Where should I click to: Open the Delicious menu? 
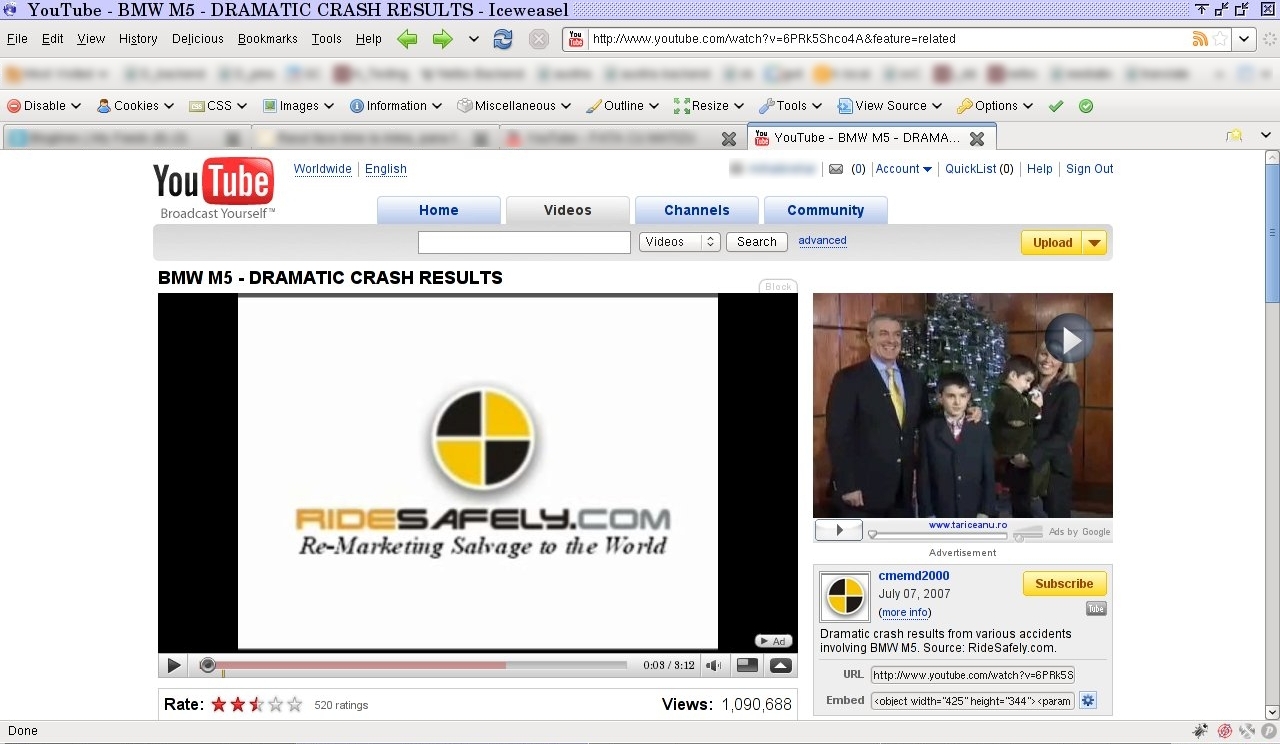[x=198, y=39]
